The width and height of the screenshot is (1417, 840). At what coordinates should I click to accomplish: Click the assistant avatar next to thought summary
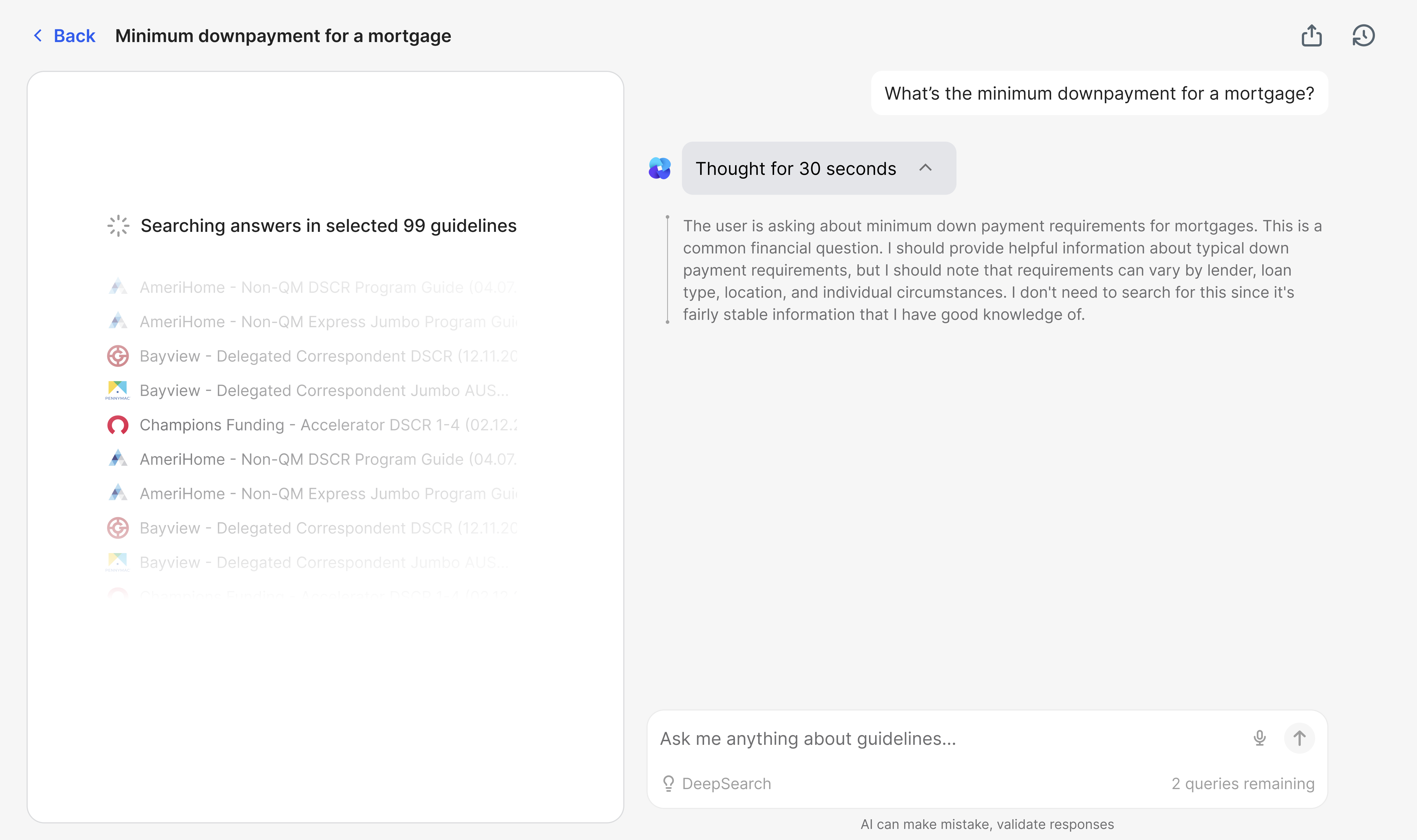(660, 168)
